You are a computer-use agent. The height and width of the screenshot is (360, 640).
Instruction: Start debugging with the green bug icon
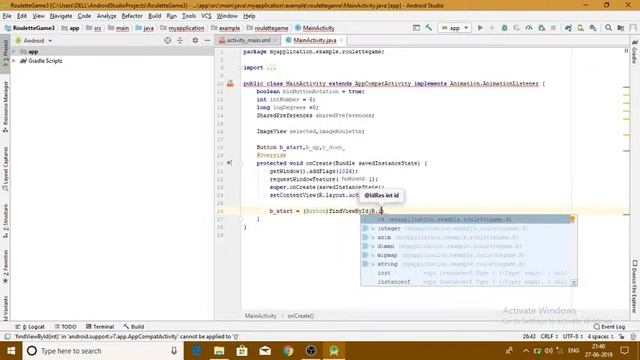point(504,28)
